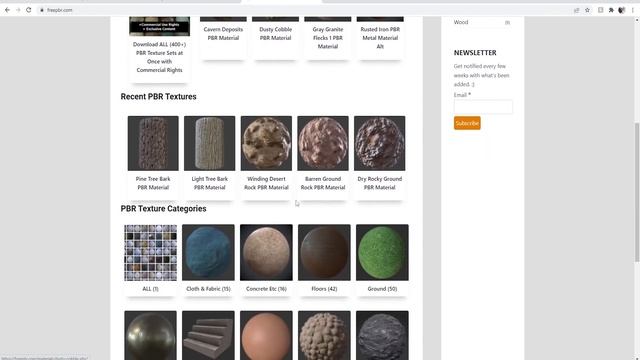Open Download ALL (400+) PBR Texture Sets link
The width and height of the screenshot is (640, 360).
point(159,57)
